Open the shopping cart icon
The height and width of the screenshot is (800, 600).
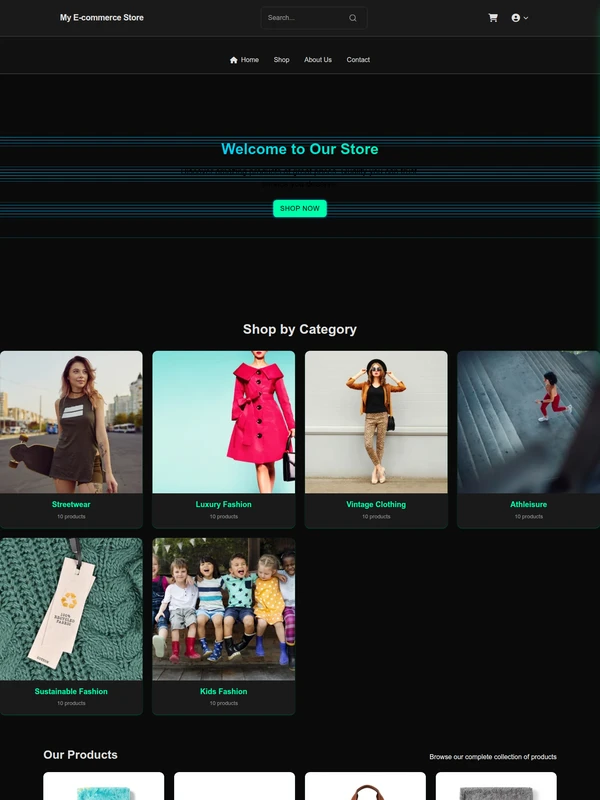(493, 18)
